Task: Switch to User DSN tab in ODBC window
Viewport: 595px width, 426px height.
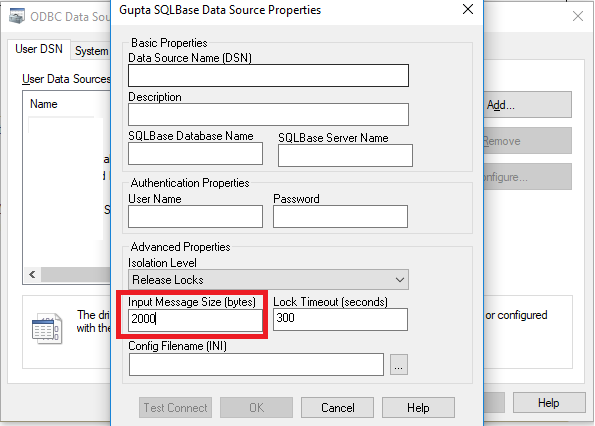Action: [39, 49]
